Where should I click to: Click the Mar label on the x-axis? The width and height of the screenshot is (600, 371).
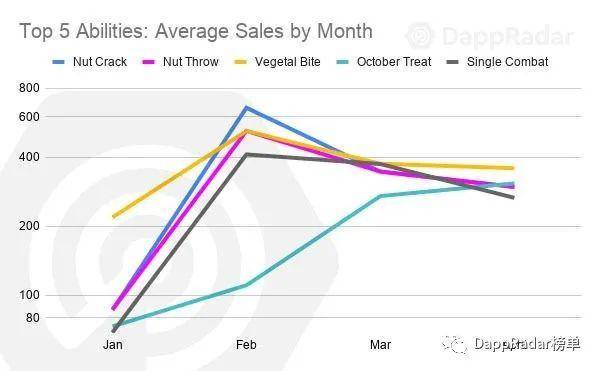pyautogui.click(x=380, y=345)
